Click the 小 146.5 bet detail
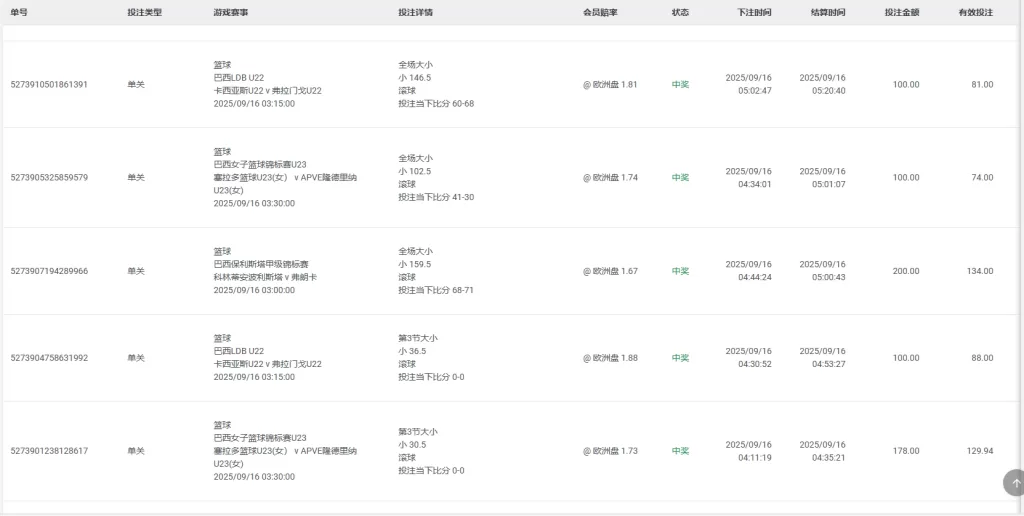 click(415, 77)
